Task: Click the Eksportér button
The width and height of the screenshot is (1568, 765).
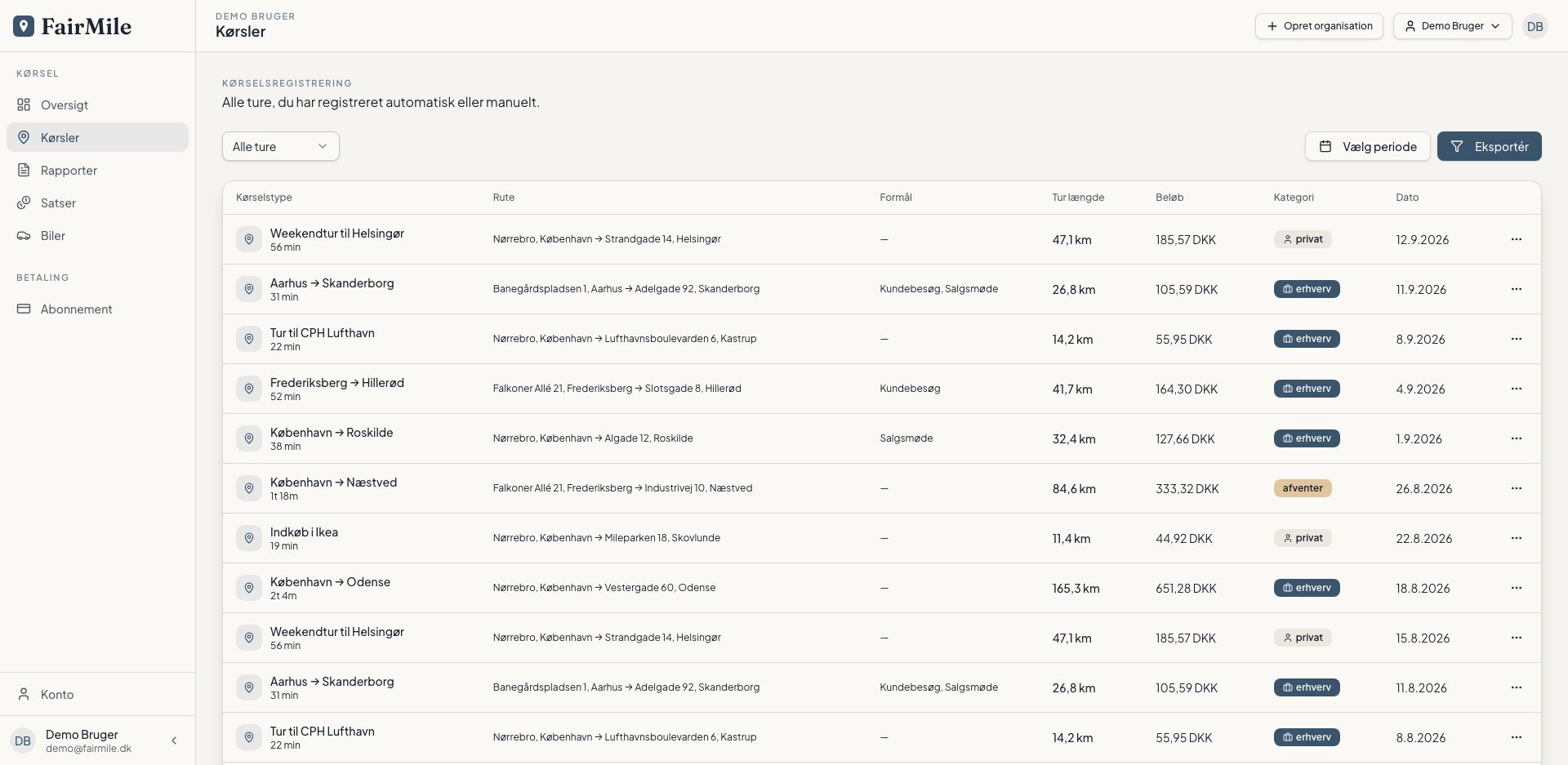Action: coord(1489,146)
